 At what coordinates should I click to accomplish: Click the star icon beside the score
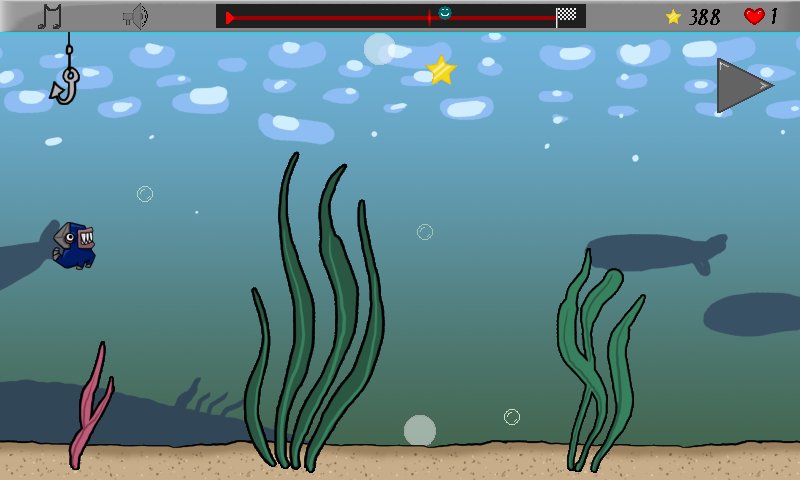[673, 17]
